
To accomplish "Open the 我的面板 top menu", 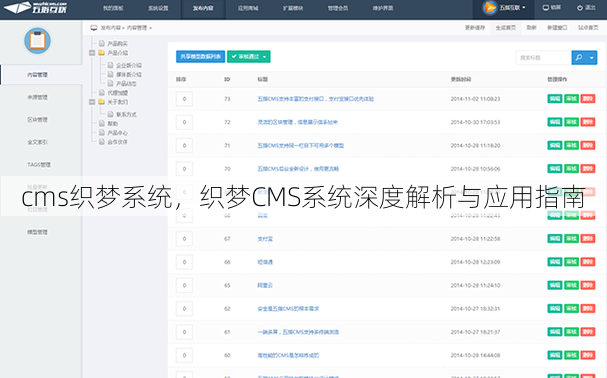I will [113, 8].
